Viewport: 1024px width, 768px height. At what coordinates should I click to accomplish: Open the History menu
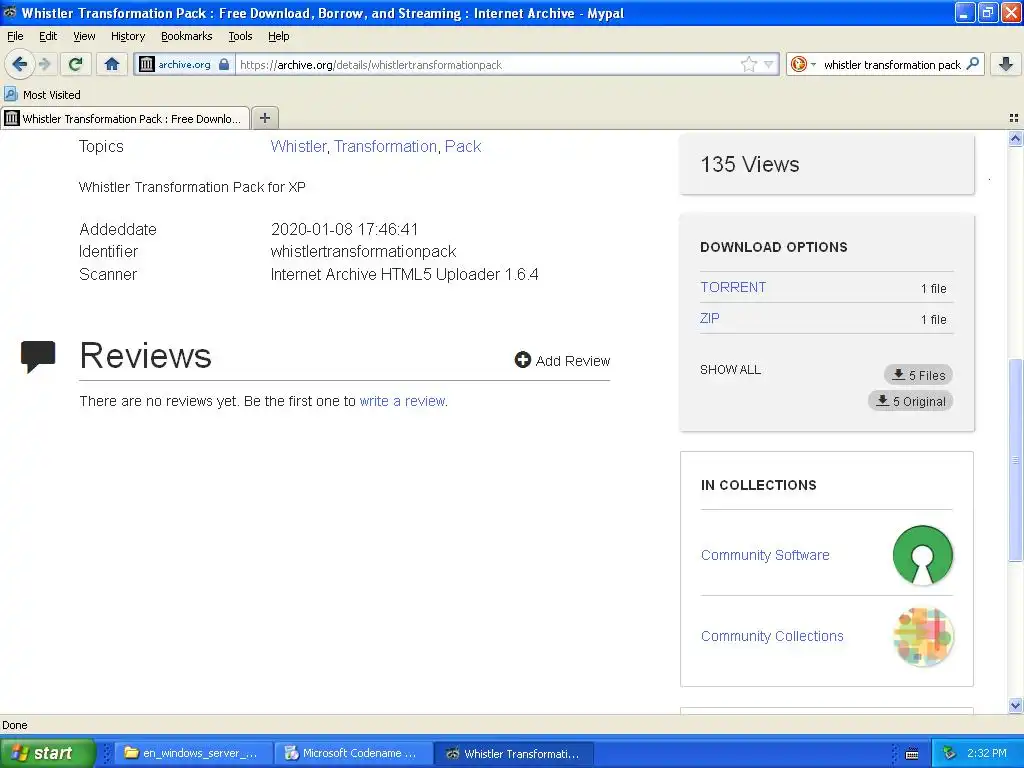pos(127,36)
